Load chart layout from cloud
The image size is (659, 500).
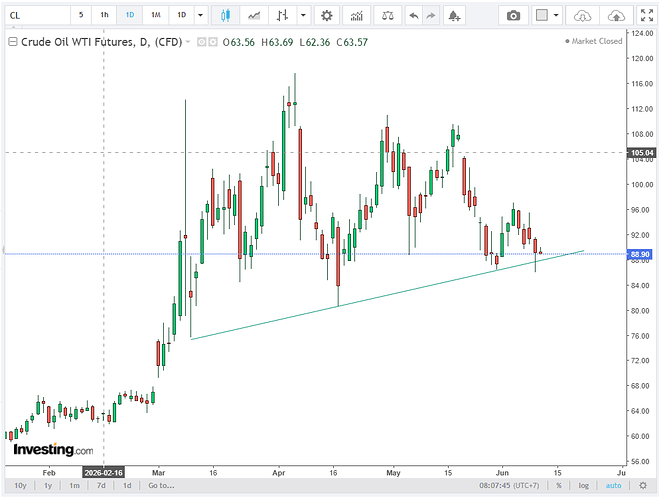(x=582, y=16)
